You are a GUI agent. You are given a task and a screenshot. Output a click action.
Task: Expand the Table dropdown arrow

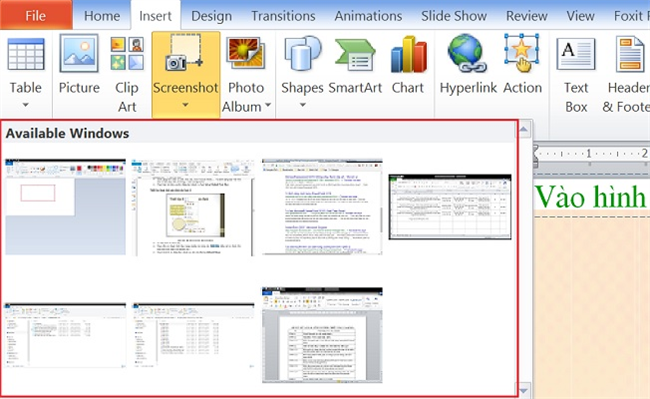click(26, 105)
